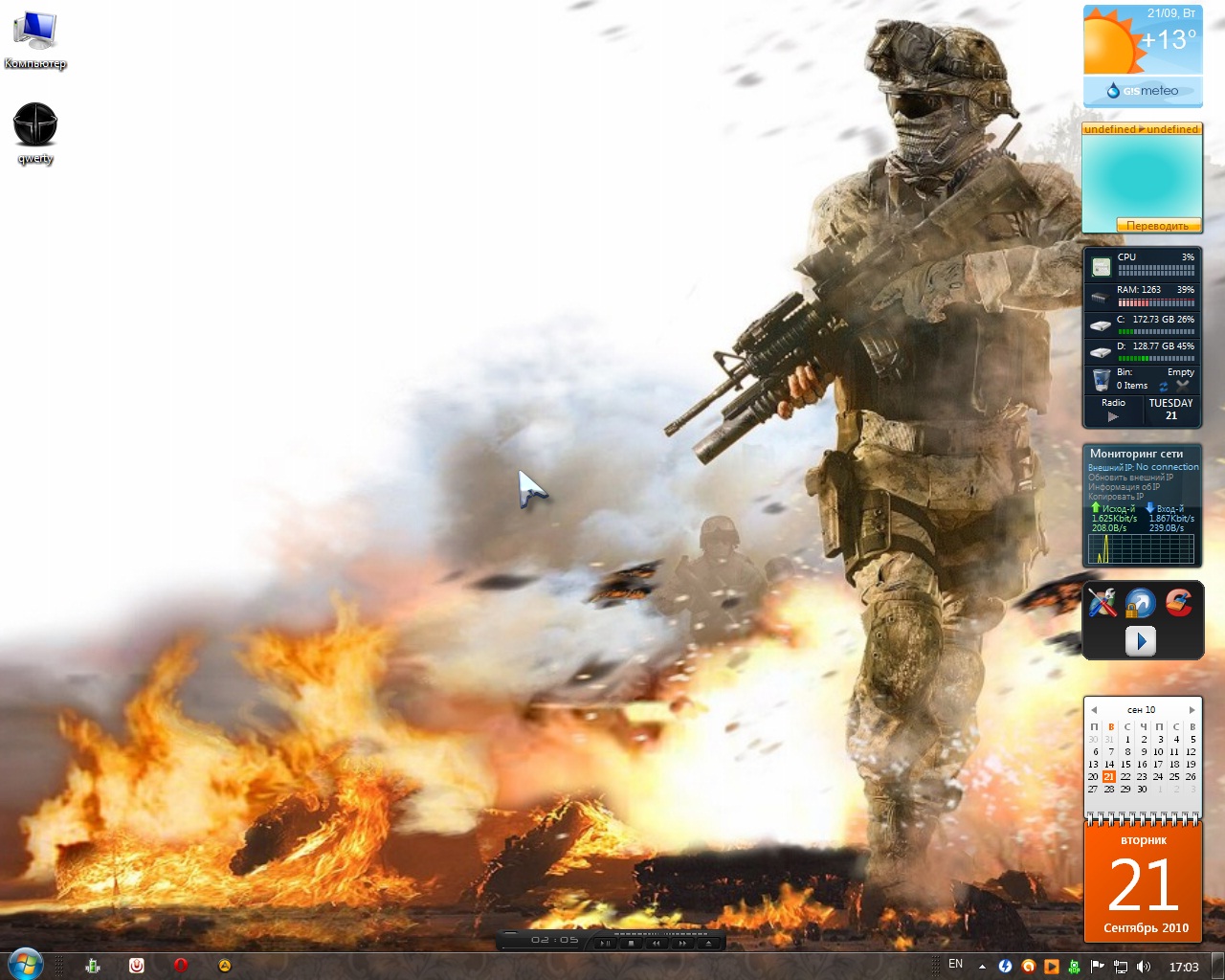
Task: Click Информация об IP in the network gadget
Action: (x=1124, y=486)
